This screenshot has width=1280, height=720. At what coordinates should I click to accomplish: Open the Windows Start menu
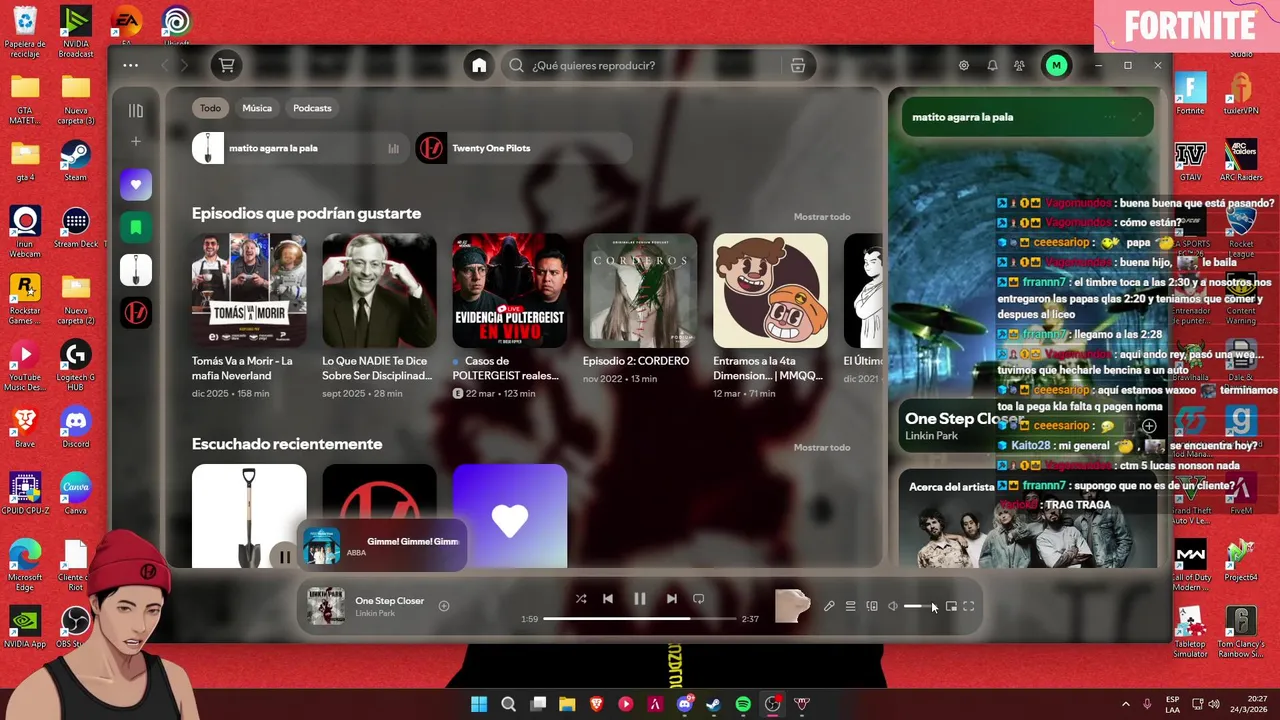pyautogui.click(x=479, y=704)
